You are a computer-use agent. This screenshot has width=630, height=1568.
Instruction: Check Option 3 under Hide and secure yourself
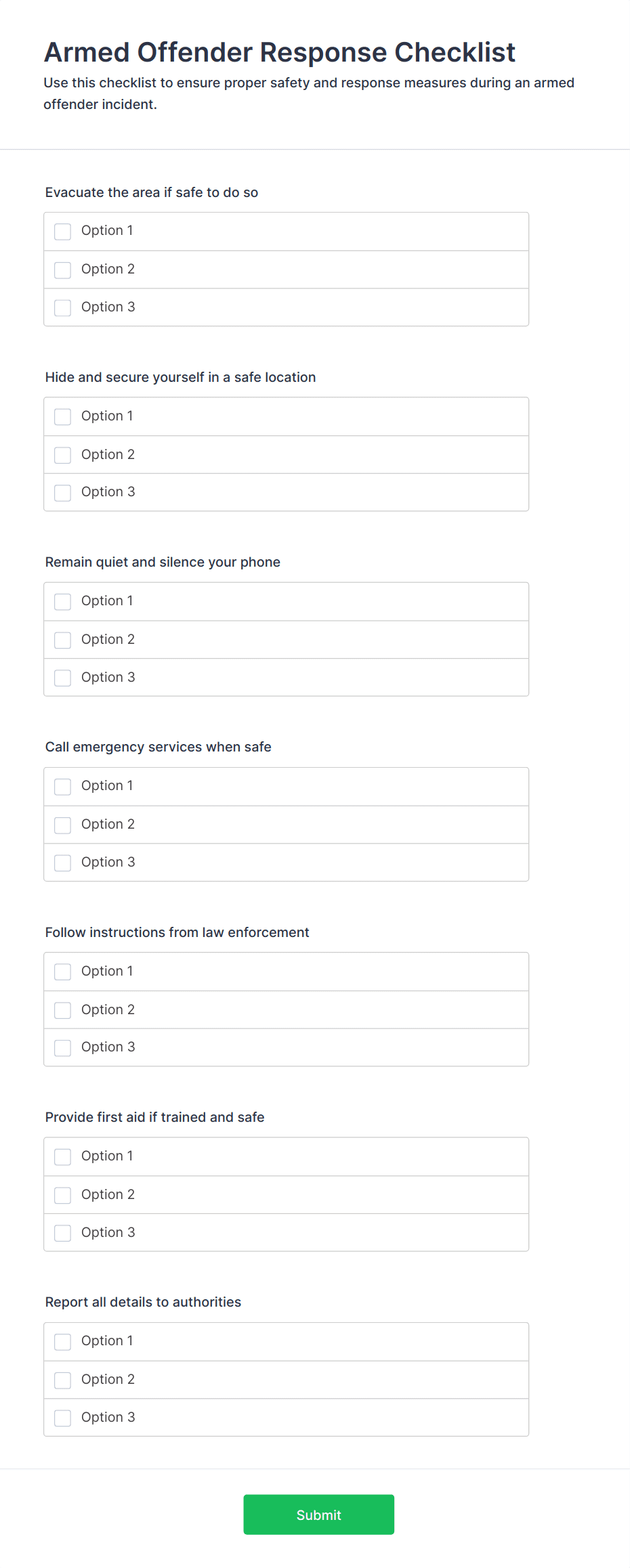62,492
